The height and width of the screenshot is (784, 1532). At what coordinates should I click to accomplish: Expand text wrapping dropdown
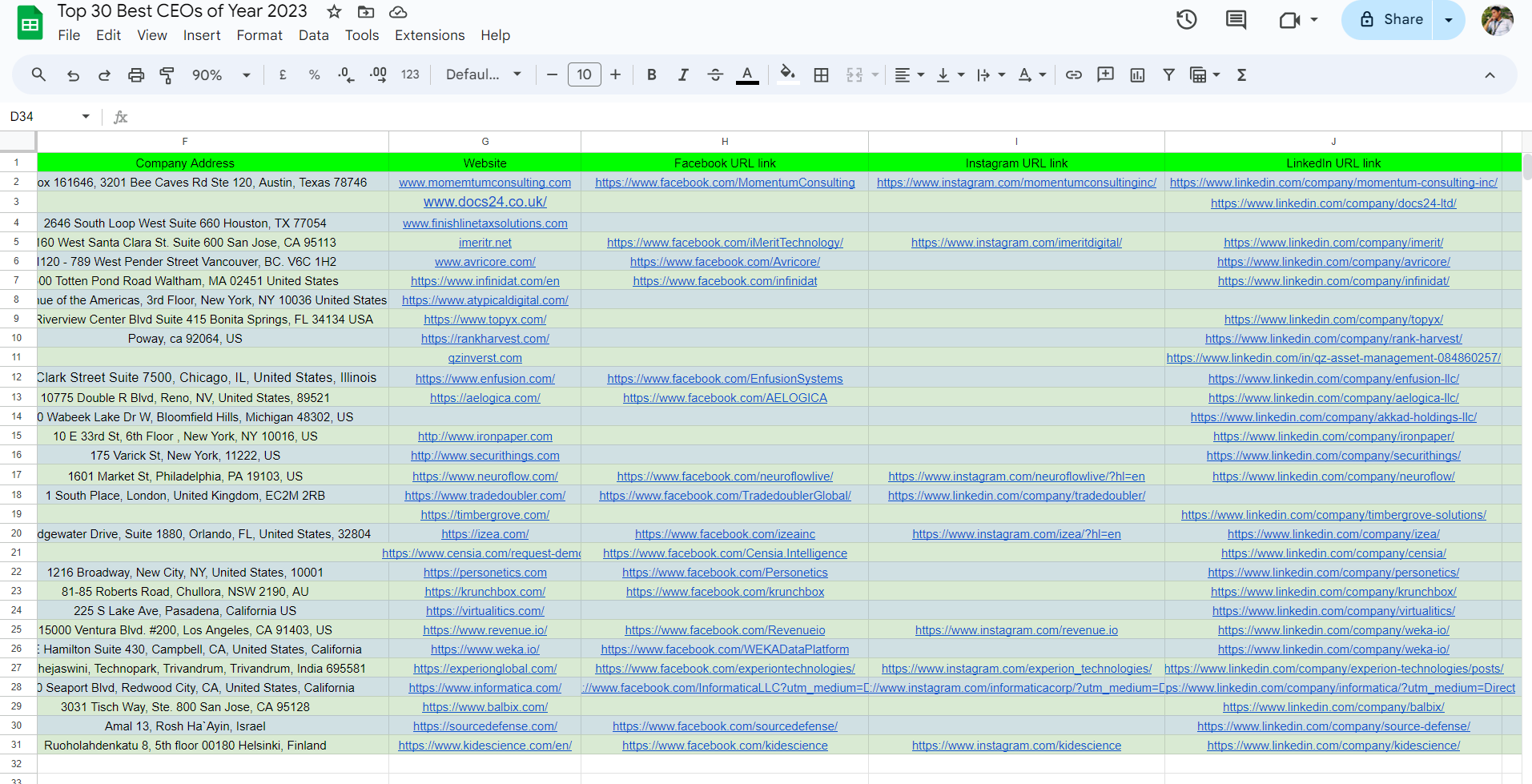(1002, 75)
